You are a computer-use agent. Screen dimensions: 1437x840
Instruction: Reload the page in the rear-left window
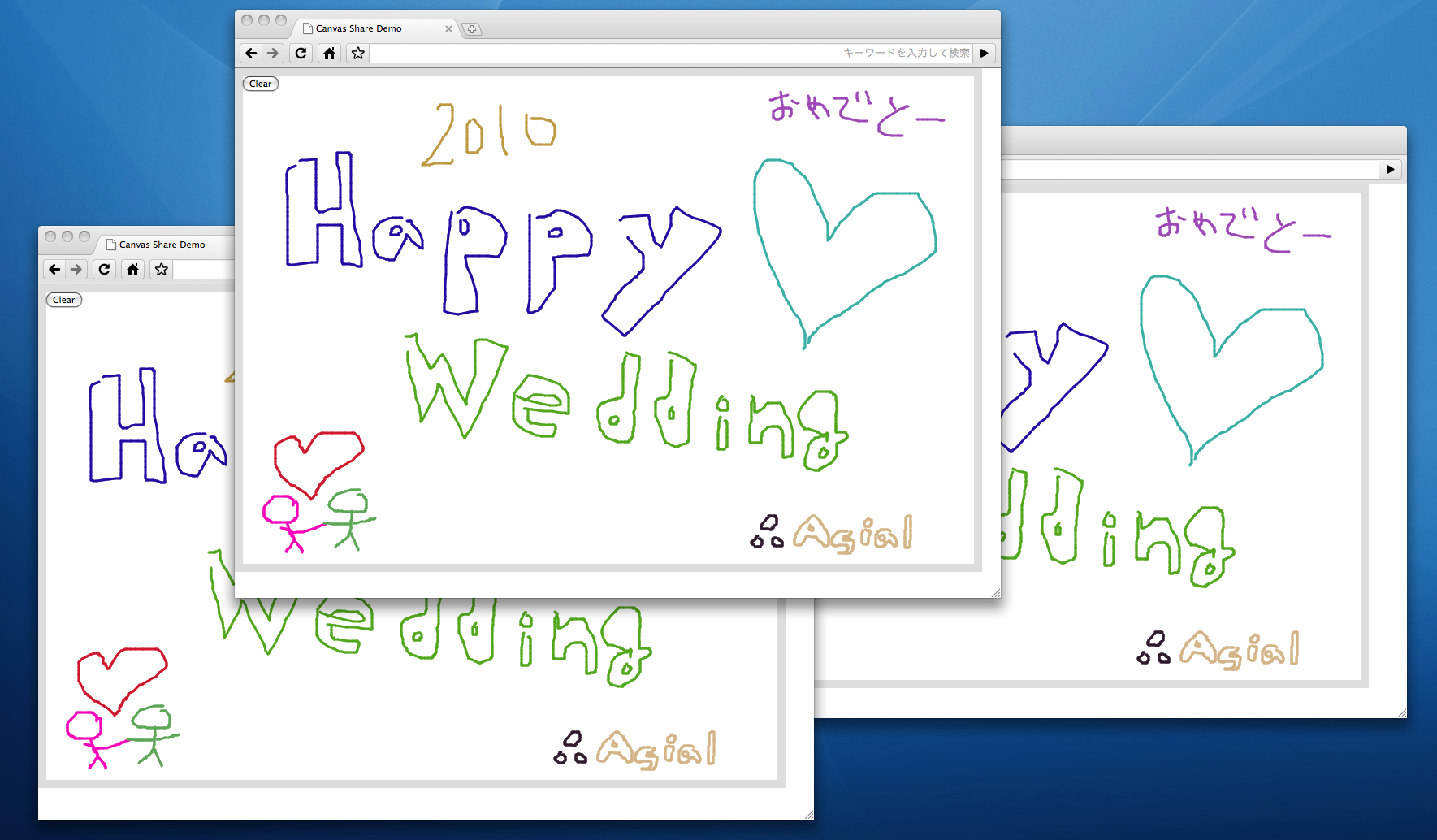[x=104, y=270]
